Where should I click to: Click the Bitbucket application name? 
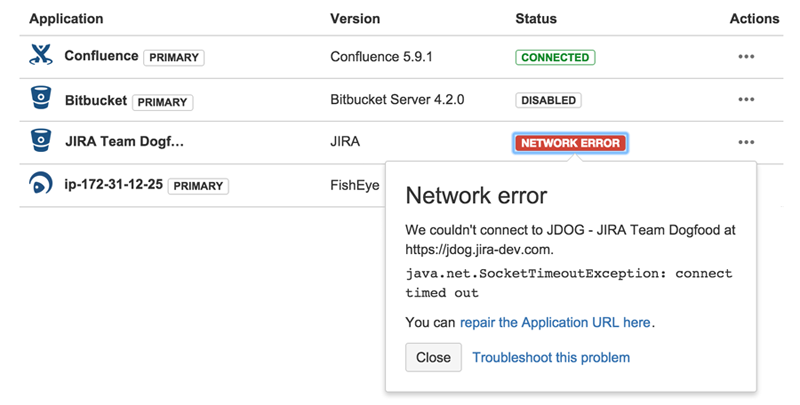point(96,100)
